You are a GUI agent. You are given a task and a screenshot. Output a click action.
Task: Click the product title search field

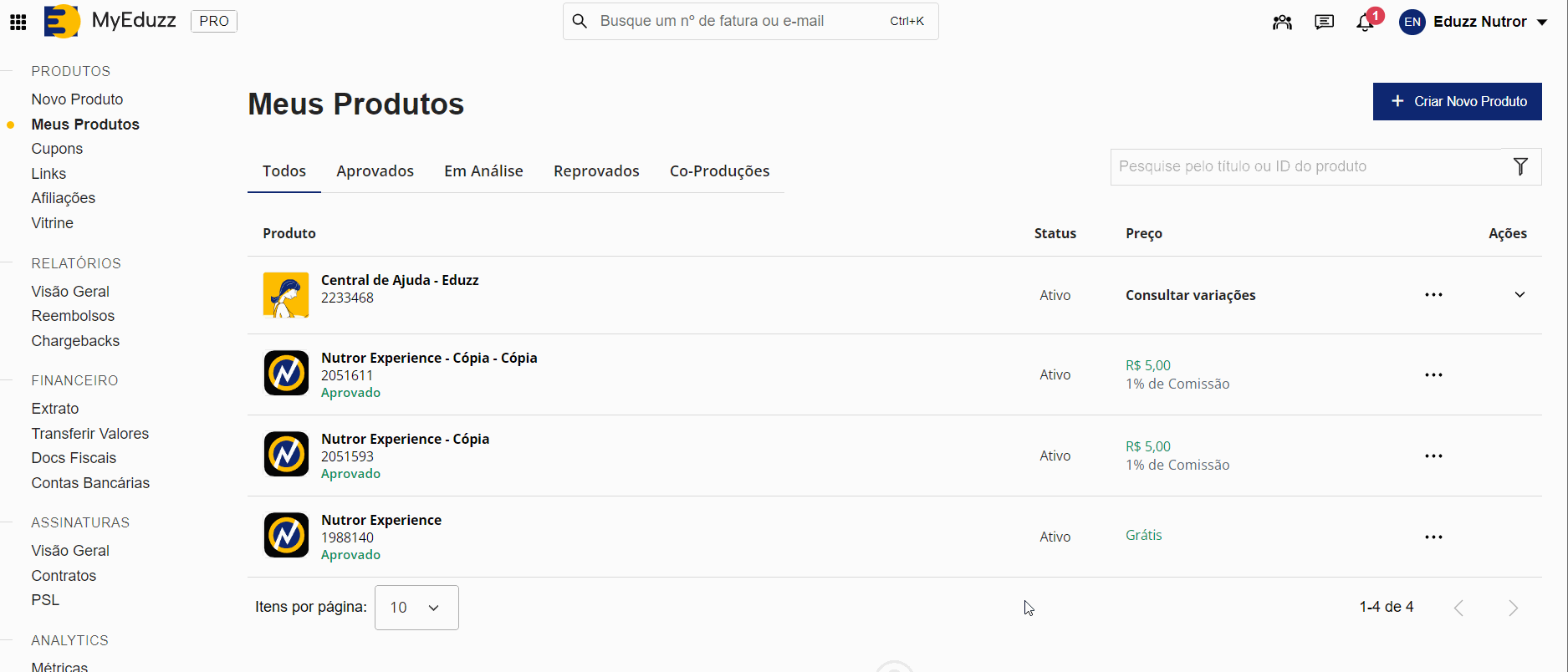(1305, 166)
